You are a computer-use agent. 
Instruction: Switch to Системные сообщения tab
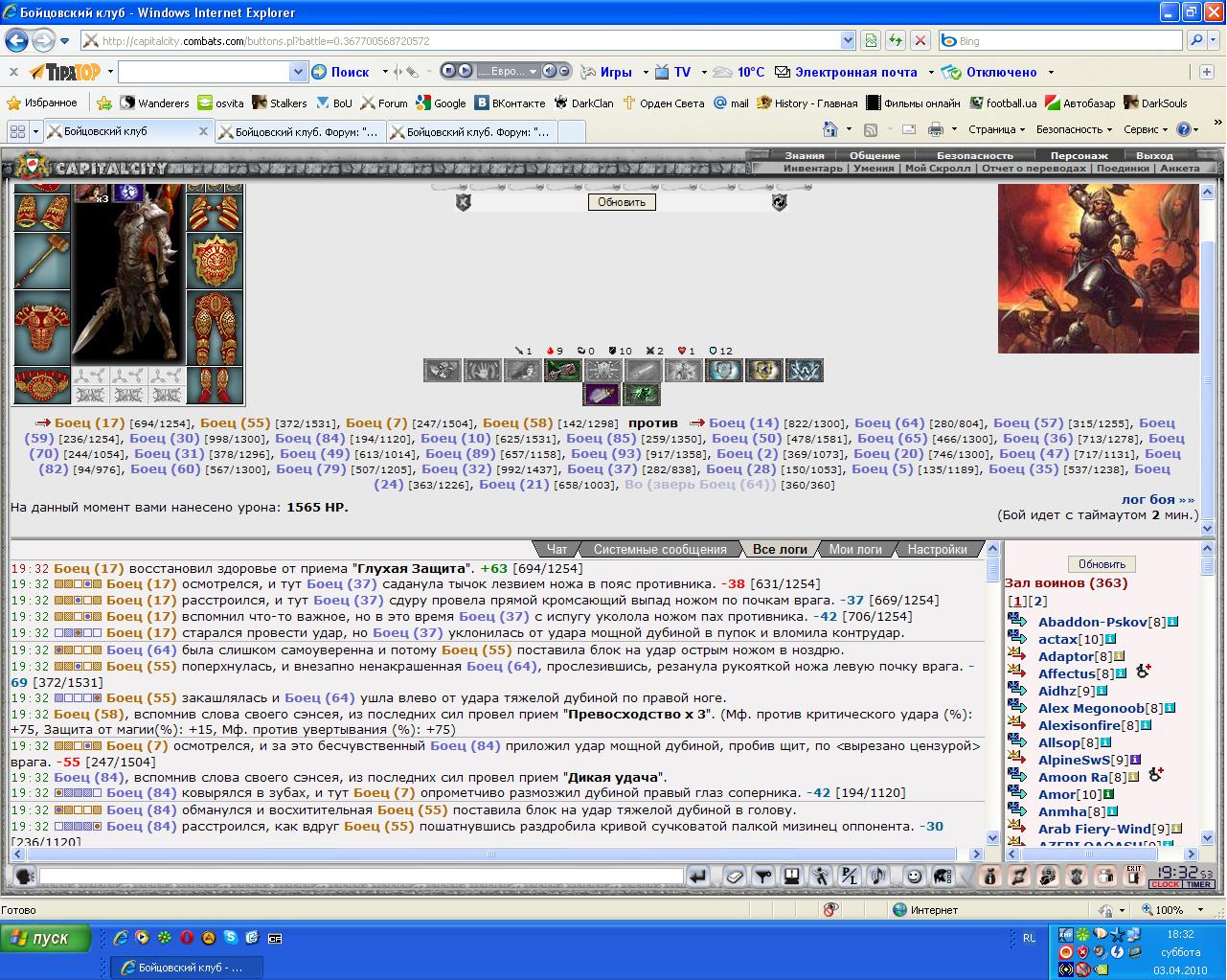click(660, 549)
